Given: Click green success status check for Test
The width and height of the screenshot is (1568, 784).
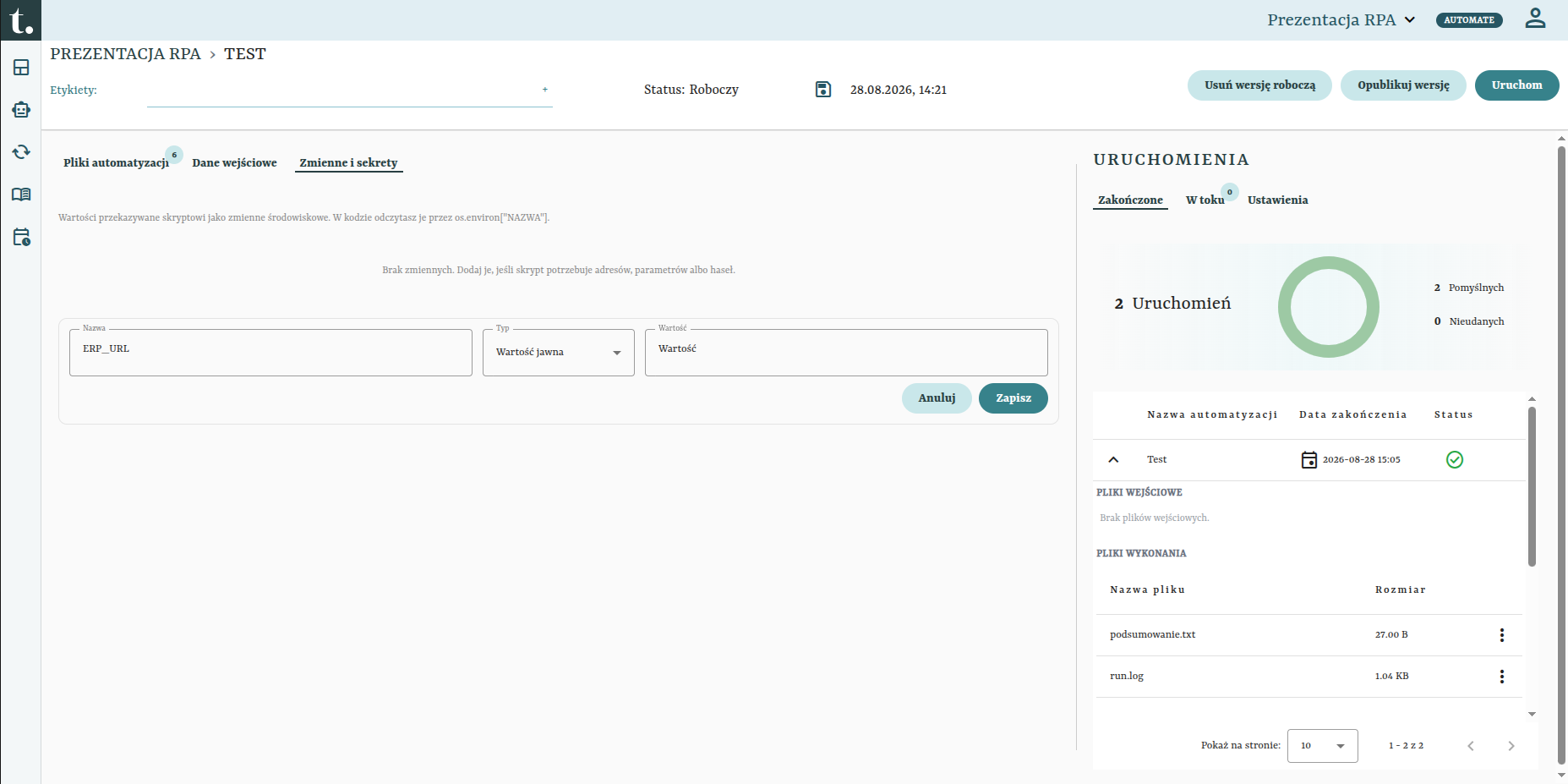Looking at the screenshot, I should pos(1455,459).
